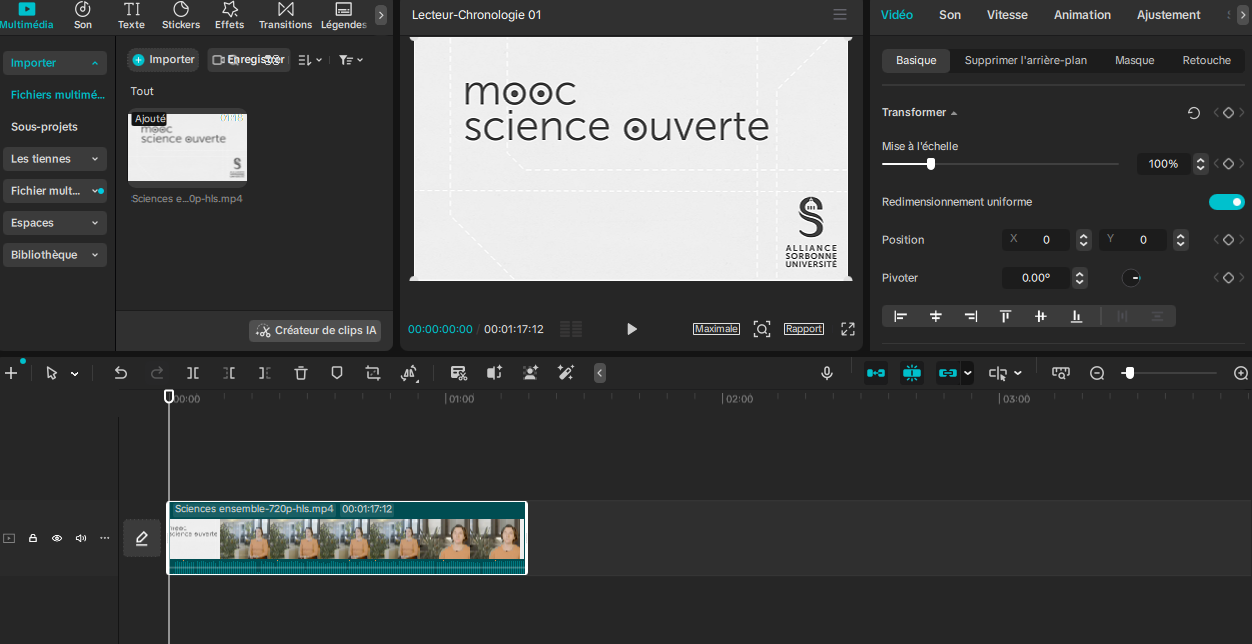This screenshot has width=1252, height=644.
Task: Toggle track visibility eye icon
Action: (57, 538)
